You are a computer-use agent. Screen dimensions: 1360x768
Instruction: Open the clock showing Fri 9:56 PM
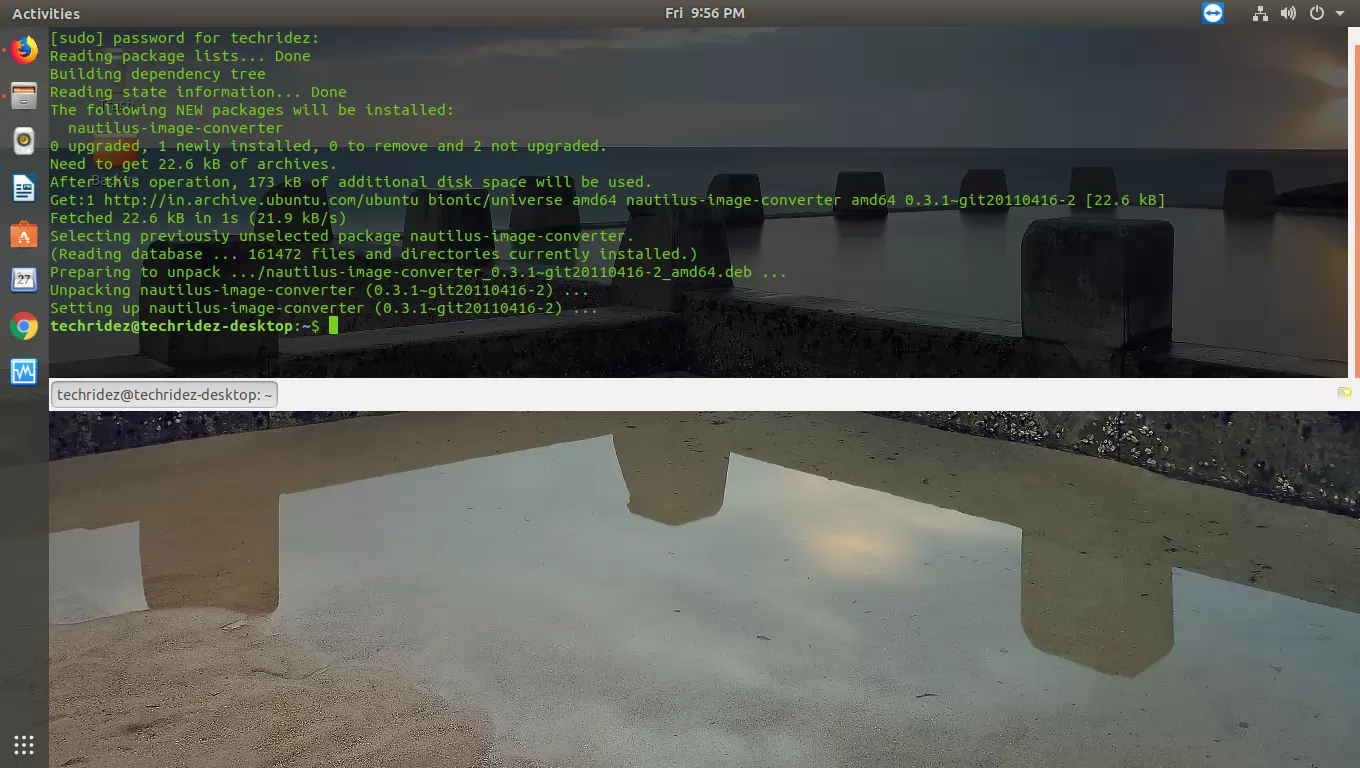pyautogui.click(x=705, y=13)
